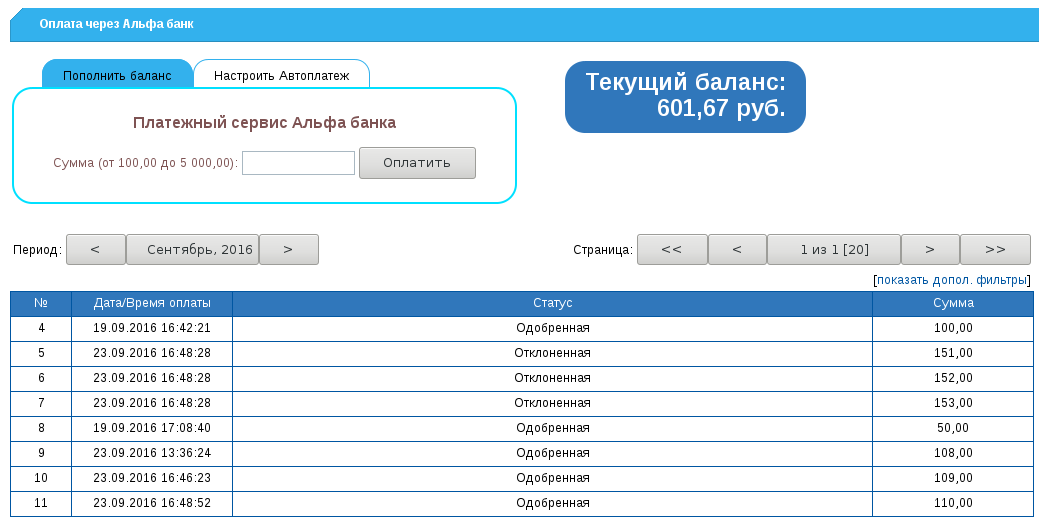Go to next page of results
This screenshot has width=1039, height=519.
pos(929,250)
